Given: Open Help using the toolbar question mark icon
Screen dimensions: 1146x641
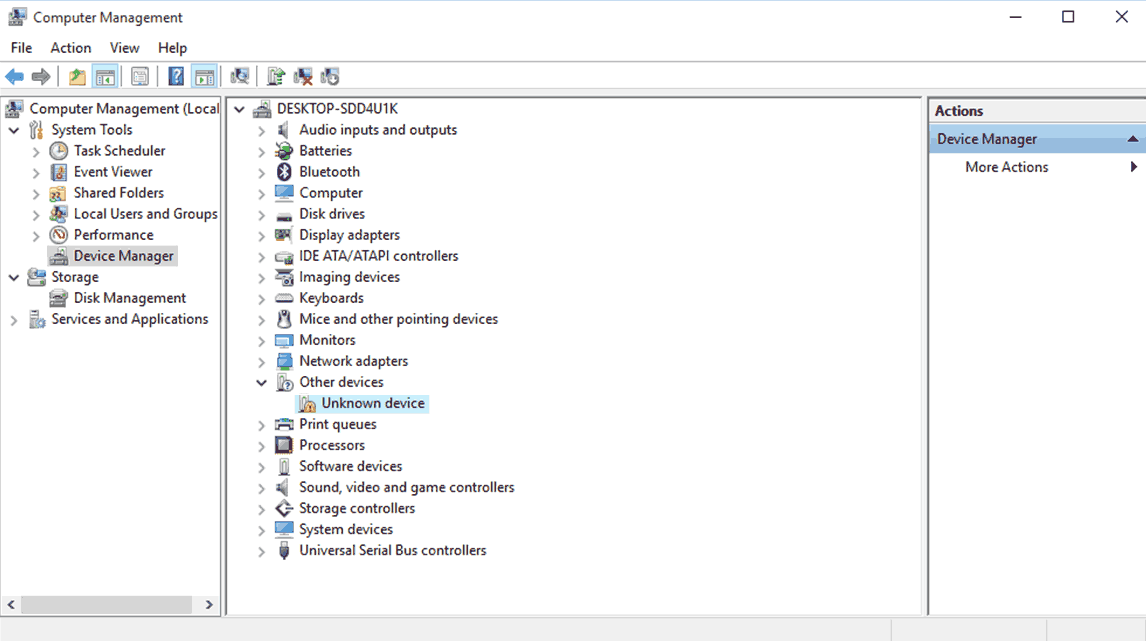Looking at the screenshot, I should click(x=176, y=76).
